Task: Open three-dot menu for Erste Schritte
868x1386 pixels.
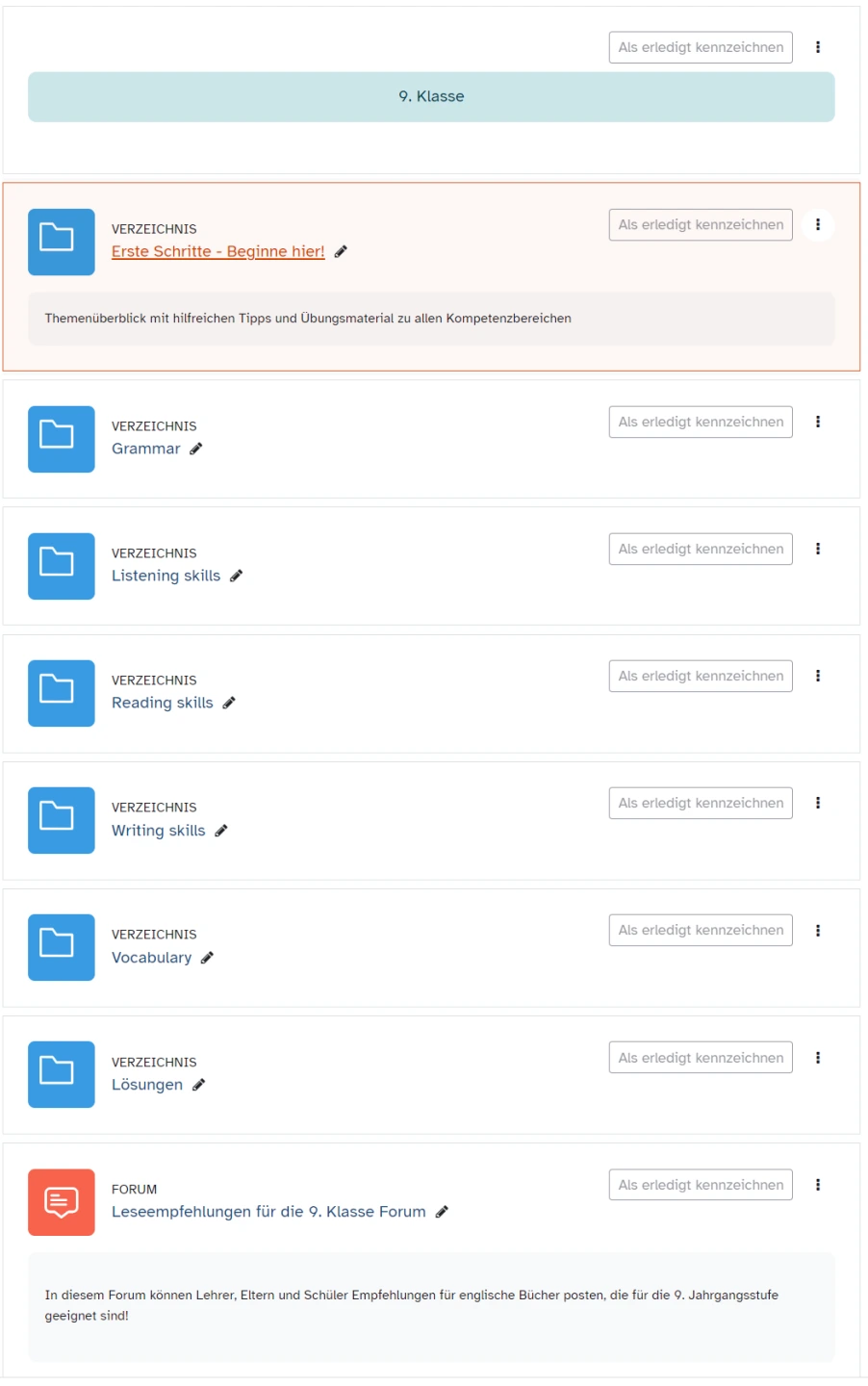Action: (818, 224)
